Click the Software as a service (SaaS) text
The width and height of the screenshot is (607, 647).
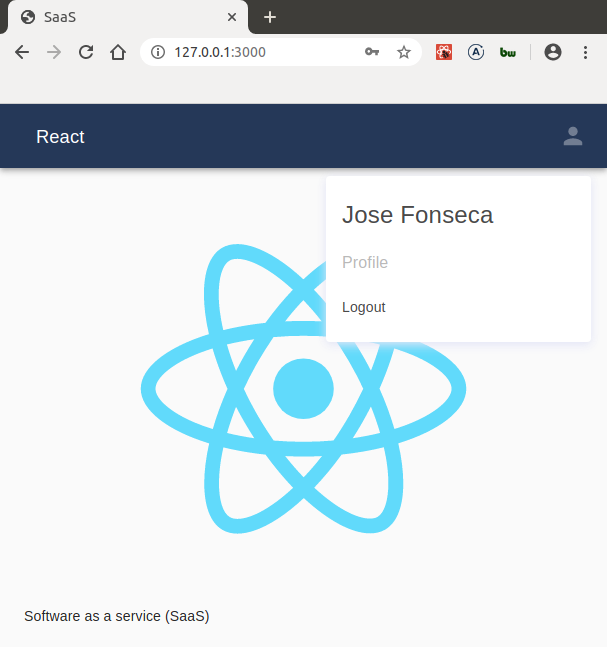click(117, 616)
